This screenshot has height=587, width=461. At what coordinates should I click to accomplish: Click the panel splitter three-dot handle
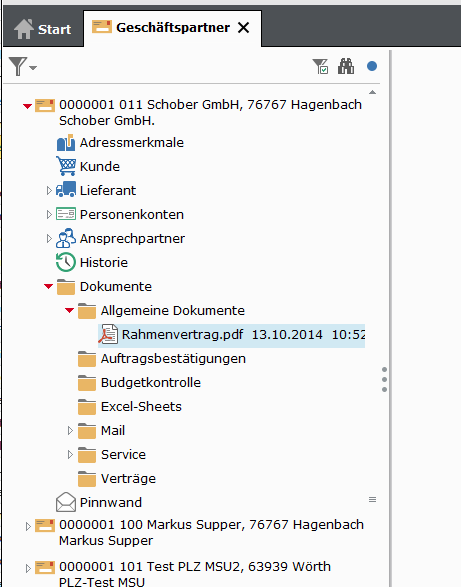(x=384, y=380)
